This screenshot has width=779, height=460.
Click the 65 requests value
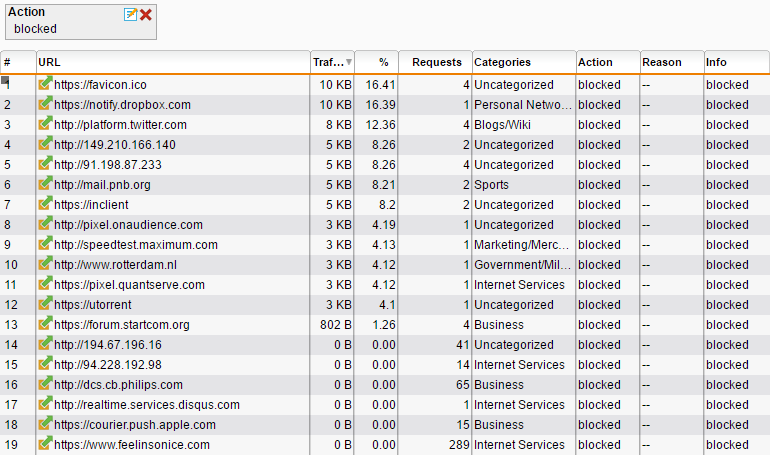463,385
